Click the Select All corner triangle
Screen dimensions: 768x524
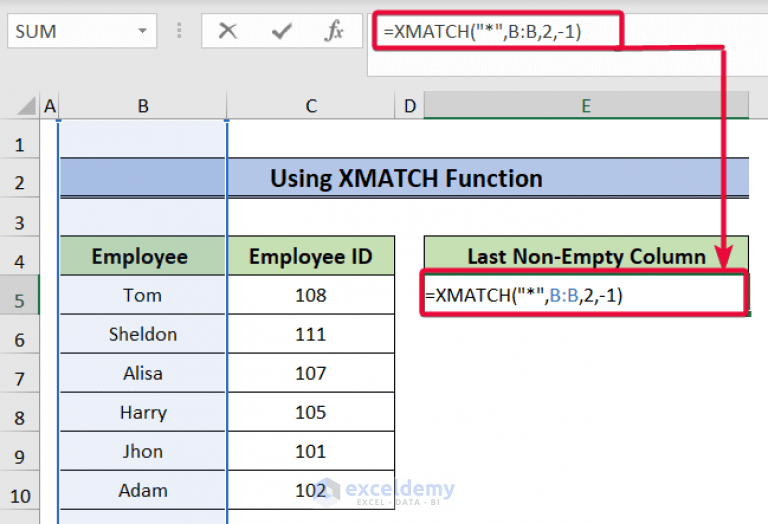(26, 105)
